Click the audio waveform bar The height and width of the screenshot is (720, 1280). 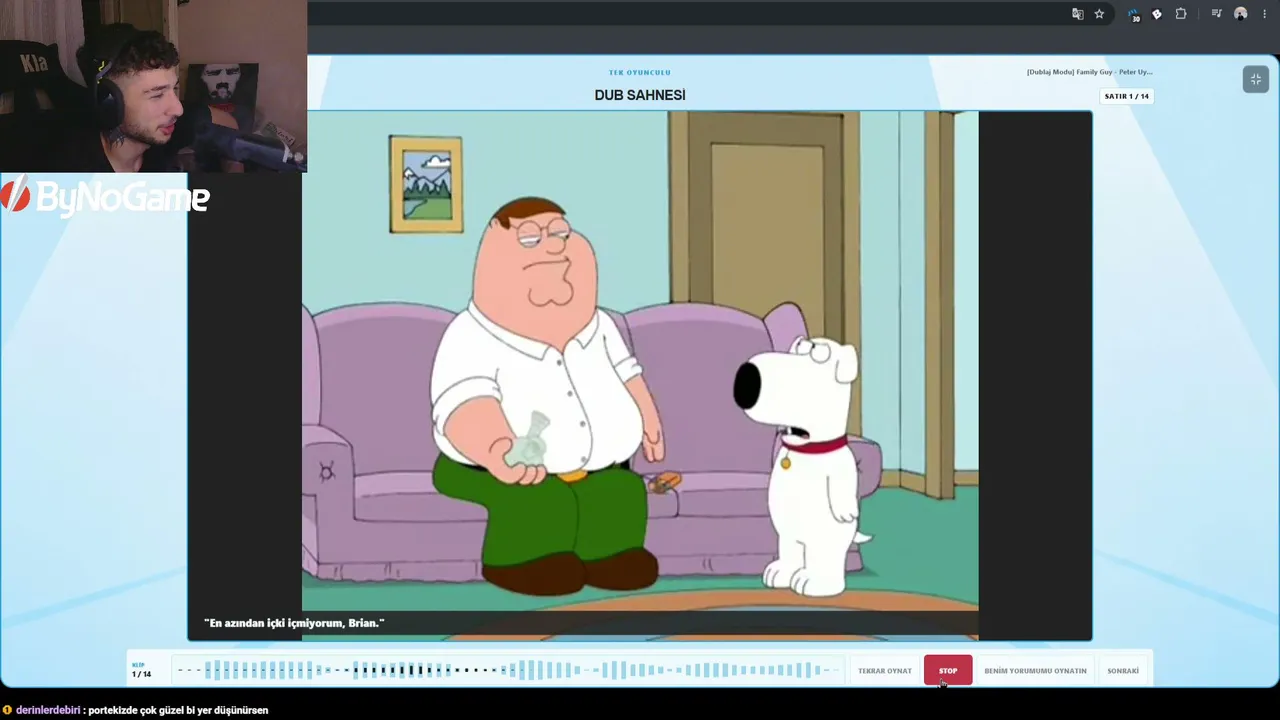pyautogui.click(x=508, y=670)
